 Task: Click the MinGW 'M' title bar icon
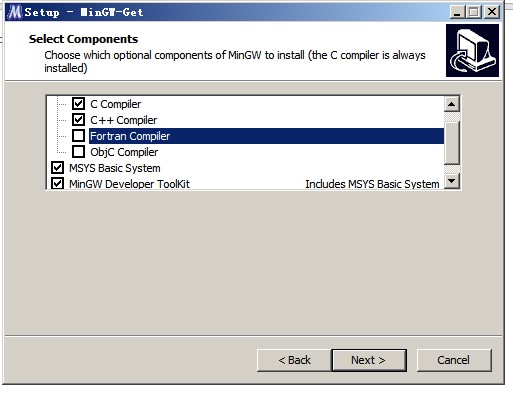[15, 12]
